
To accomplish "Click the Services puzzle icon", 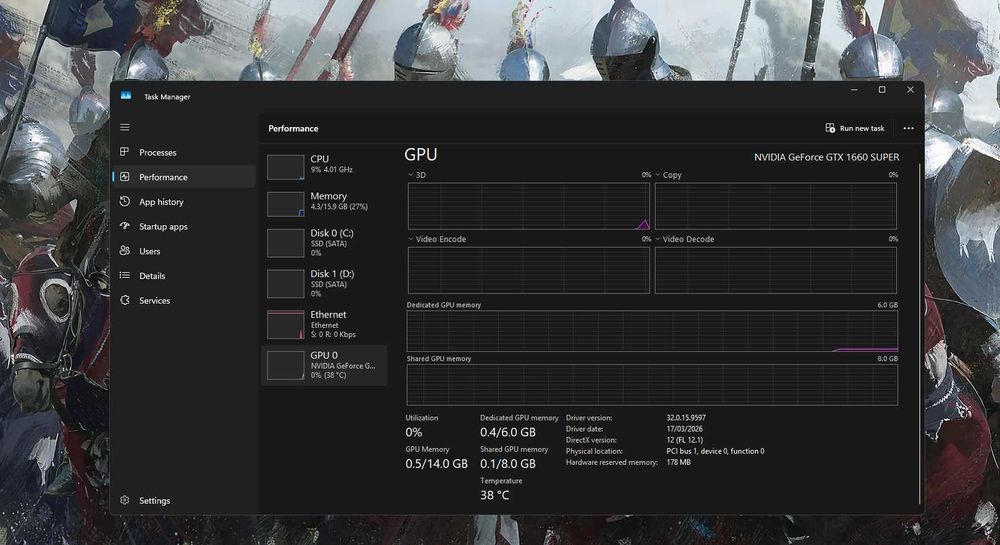I will point(124,300).
